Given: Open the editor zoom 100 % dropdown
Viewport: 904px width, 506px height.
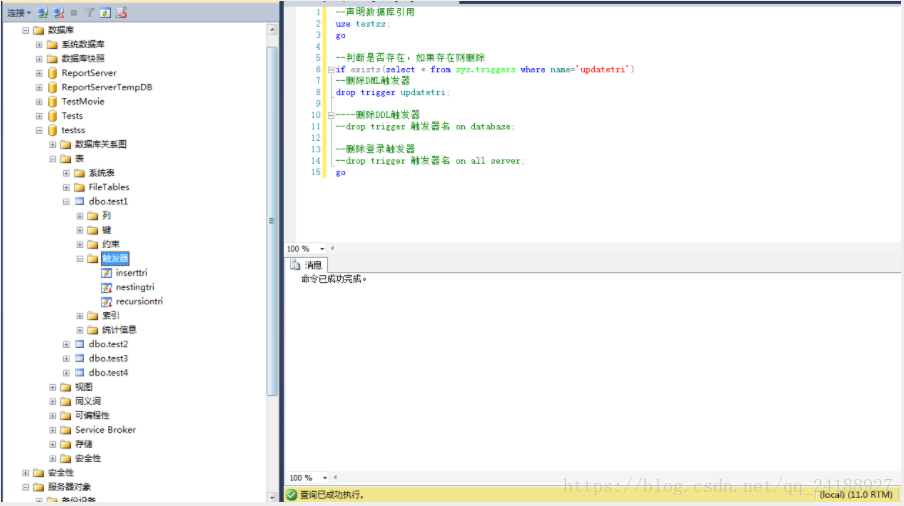Looking at the screenshot, I should 322,249.
